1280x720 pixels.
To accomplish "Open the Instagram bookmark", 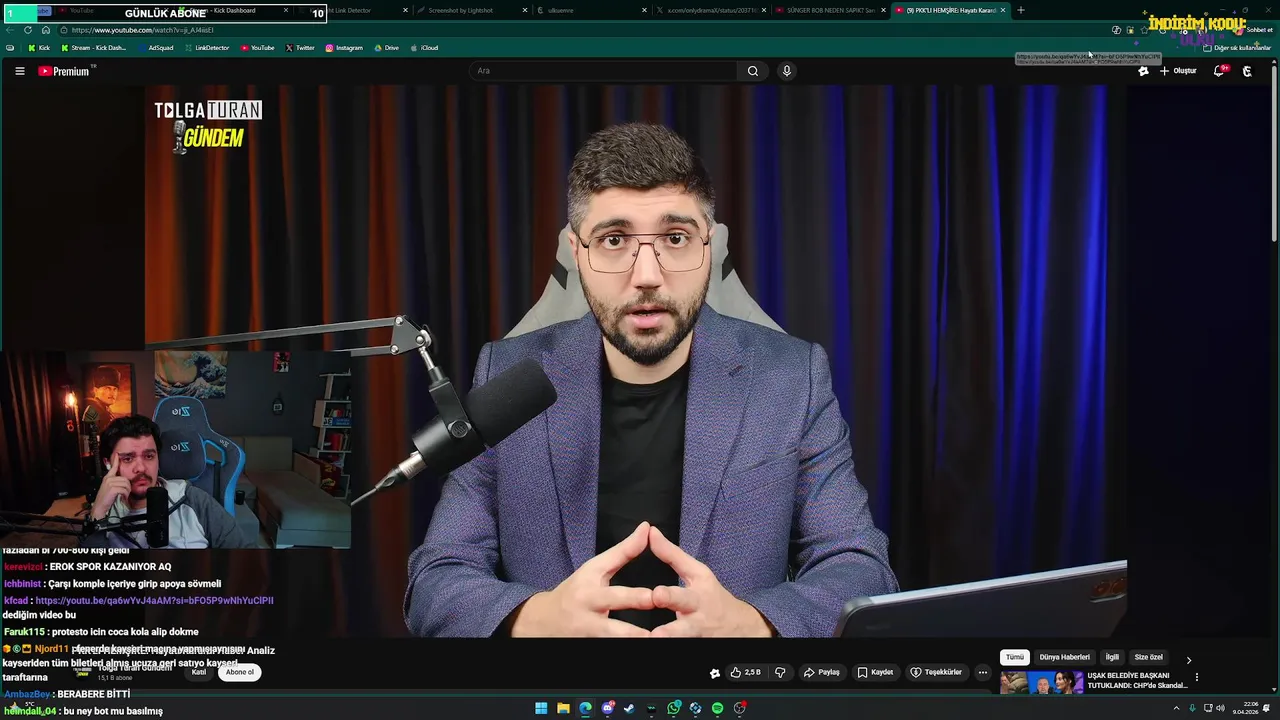I will click(344, 48).
